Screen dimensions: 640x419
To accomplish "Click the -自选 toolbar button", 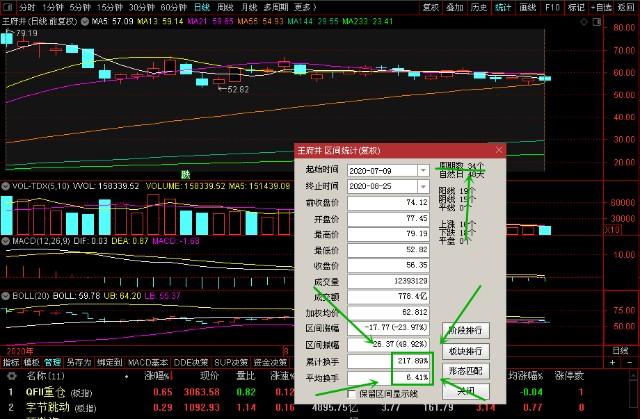I will 601,7.
